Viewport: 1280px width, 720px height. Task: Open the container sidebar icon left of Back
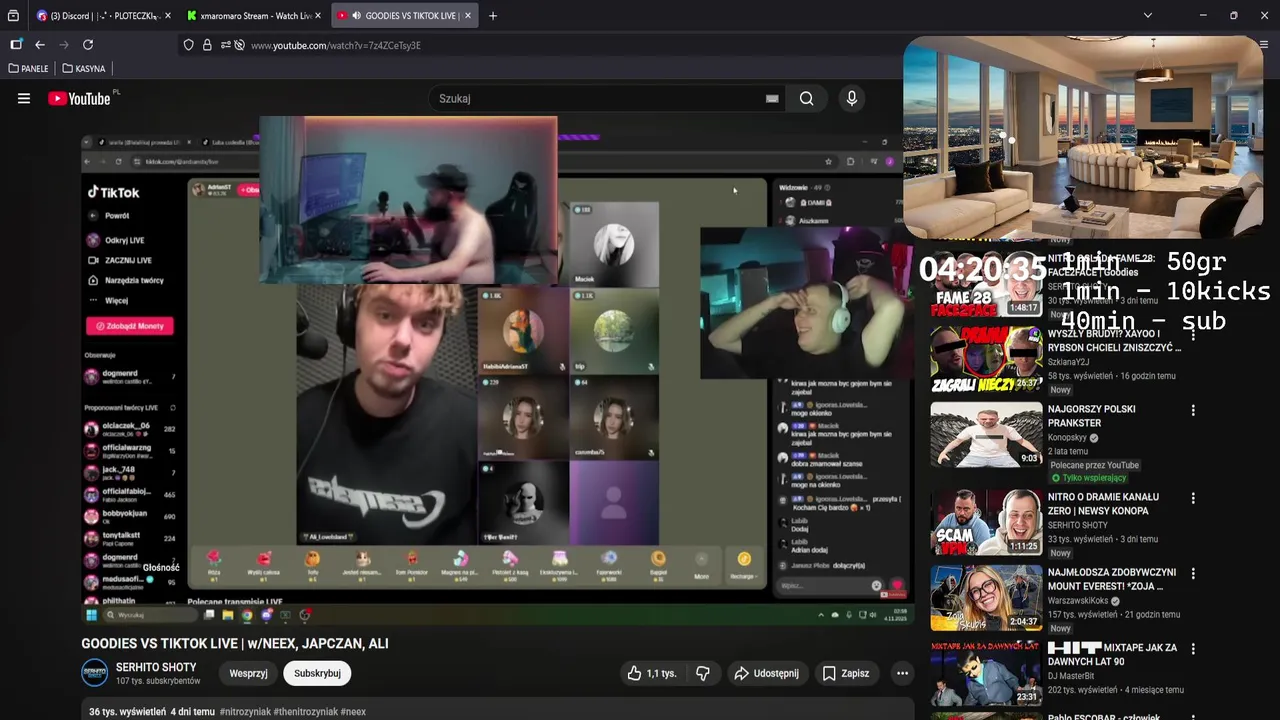coord(16,45)
